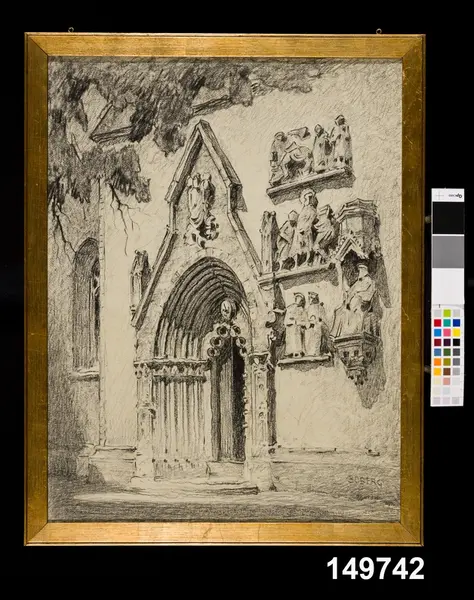Click the right hanging hook above frame

[378, 31]
